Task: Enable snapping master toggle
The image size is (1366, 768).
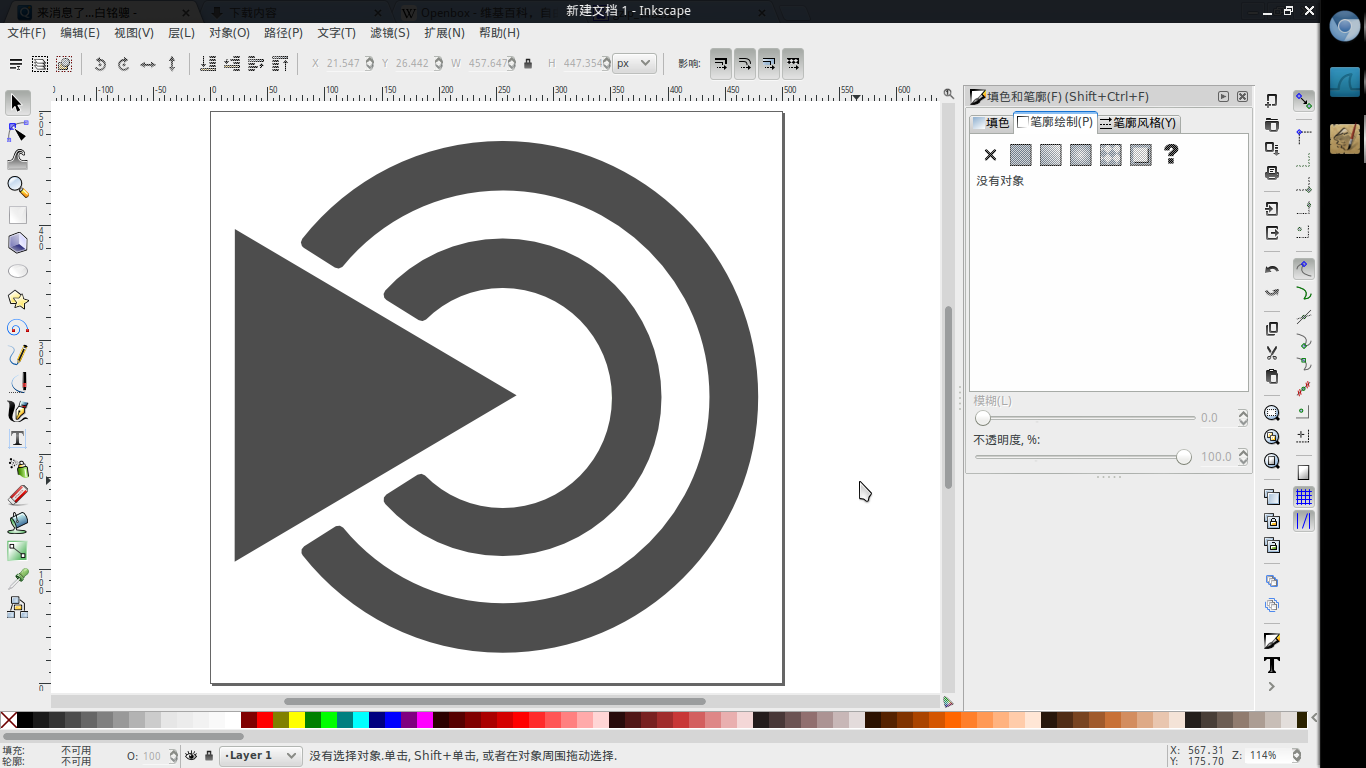Action: tap(1303, 101)
